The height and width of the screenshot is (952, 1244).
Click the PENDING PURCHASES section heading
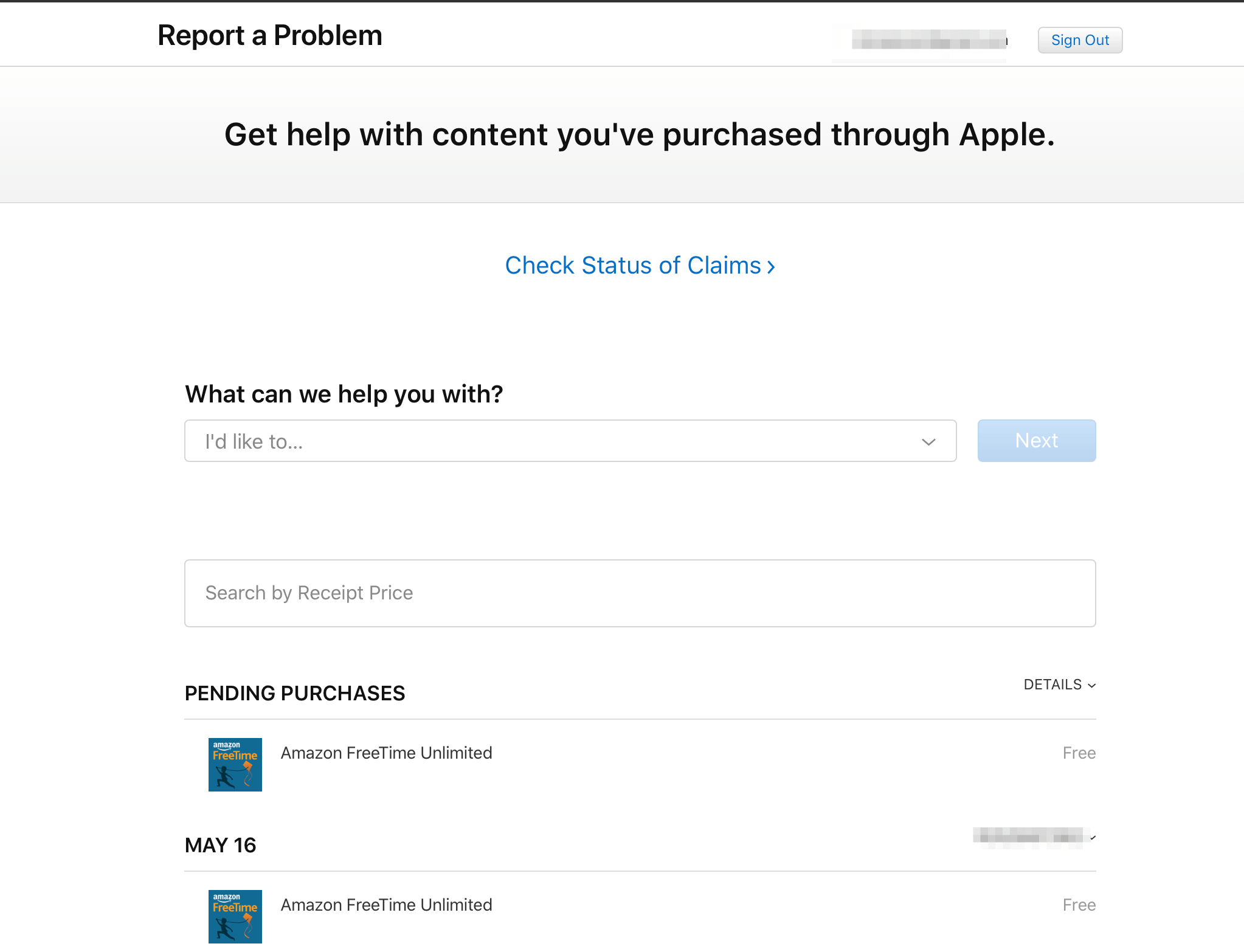[x=295, y=693]
